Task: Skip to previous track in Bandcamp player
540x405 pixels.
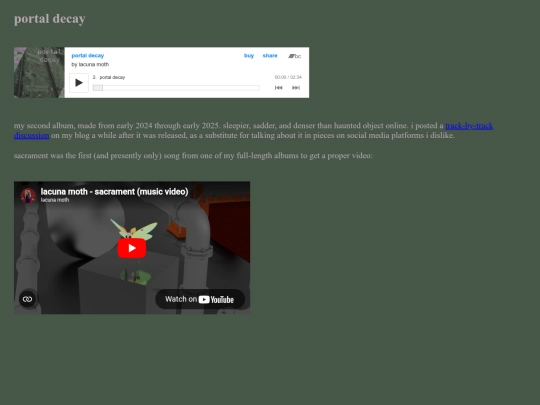Action: [278, 88]
